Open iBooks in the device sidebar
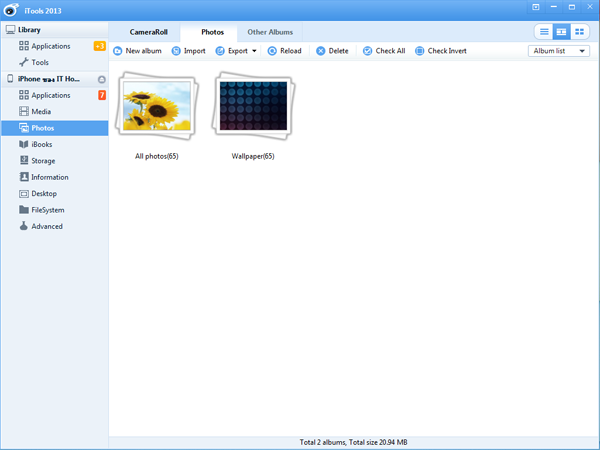Screen dimensions: 600x450 coord(42,144)
